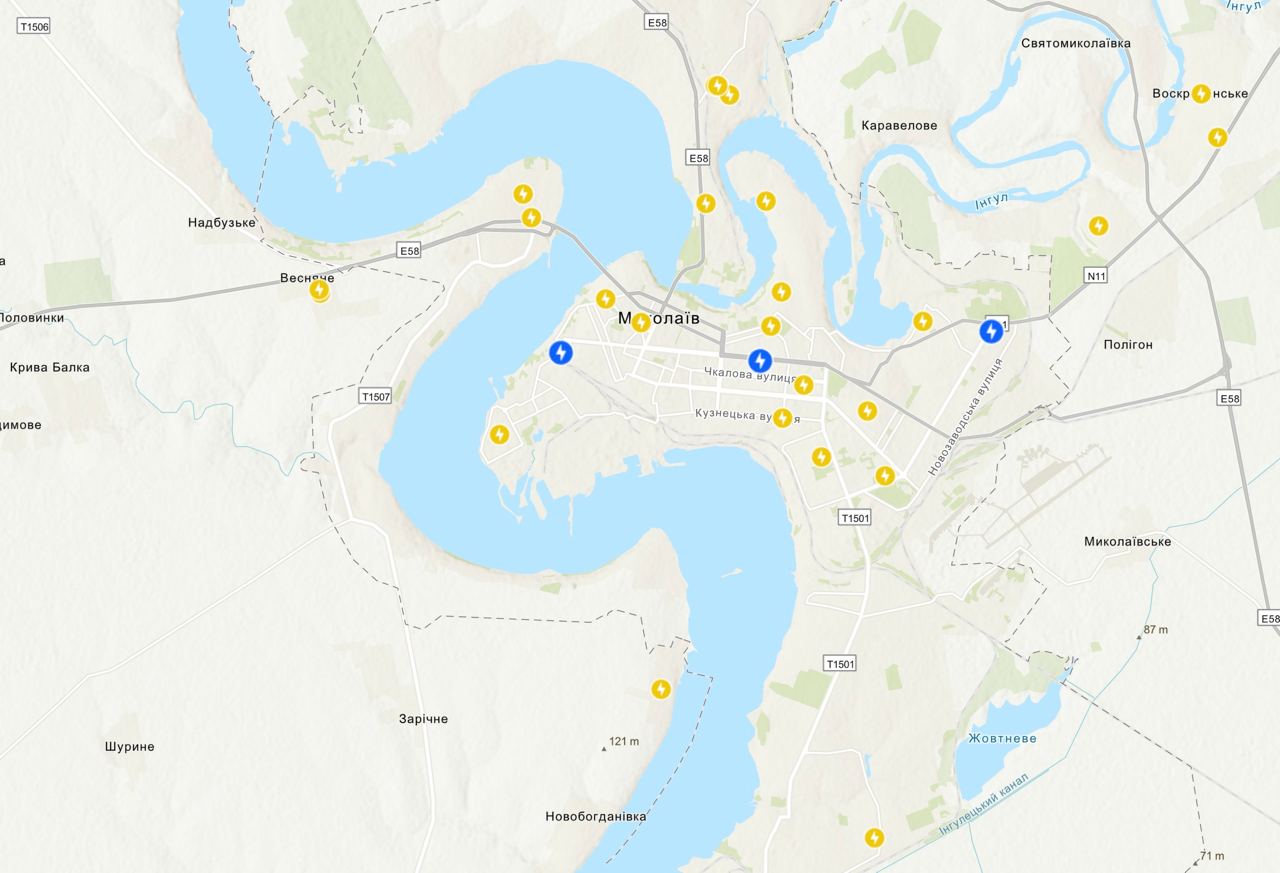The width and height of the screenshot is (1280, 873).
Task: Select yellow charger marker covering Миколаїв label
Action: pos(641,322)
